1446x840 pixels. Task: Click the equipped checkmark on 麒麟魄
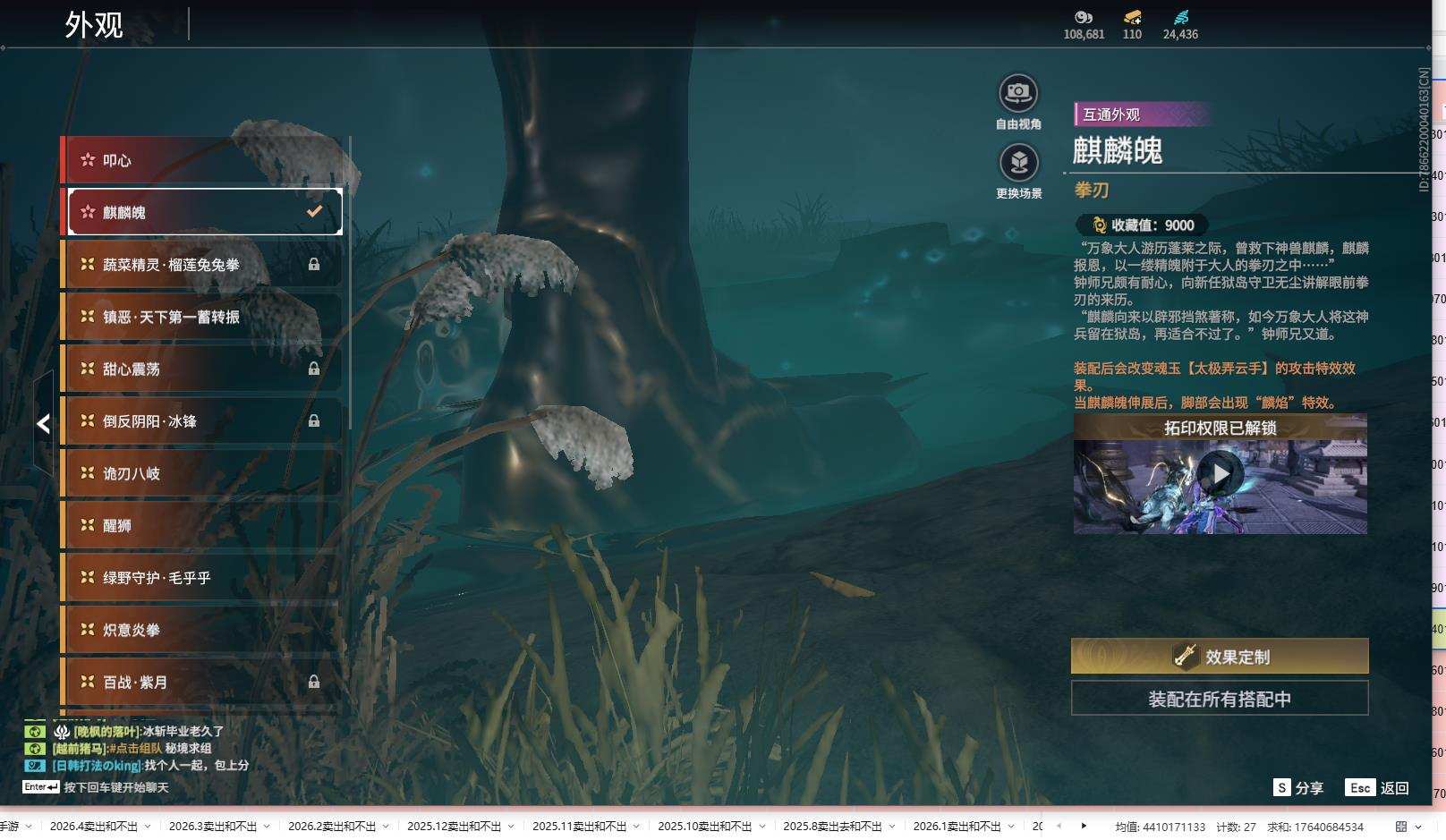point(314,212)
